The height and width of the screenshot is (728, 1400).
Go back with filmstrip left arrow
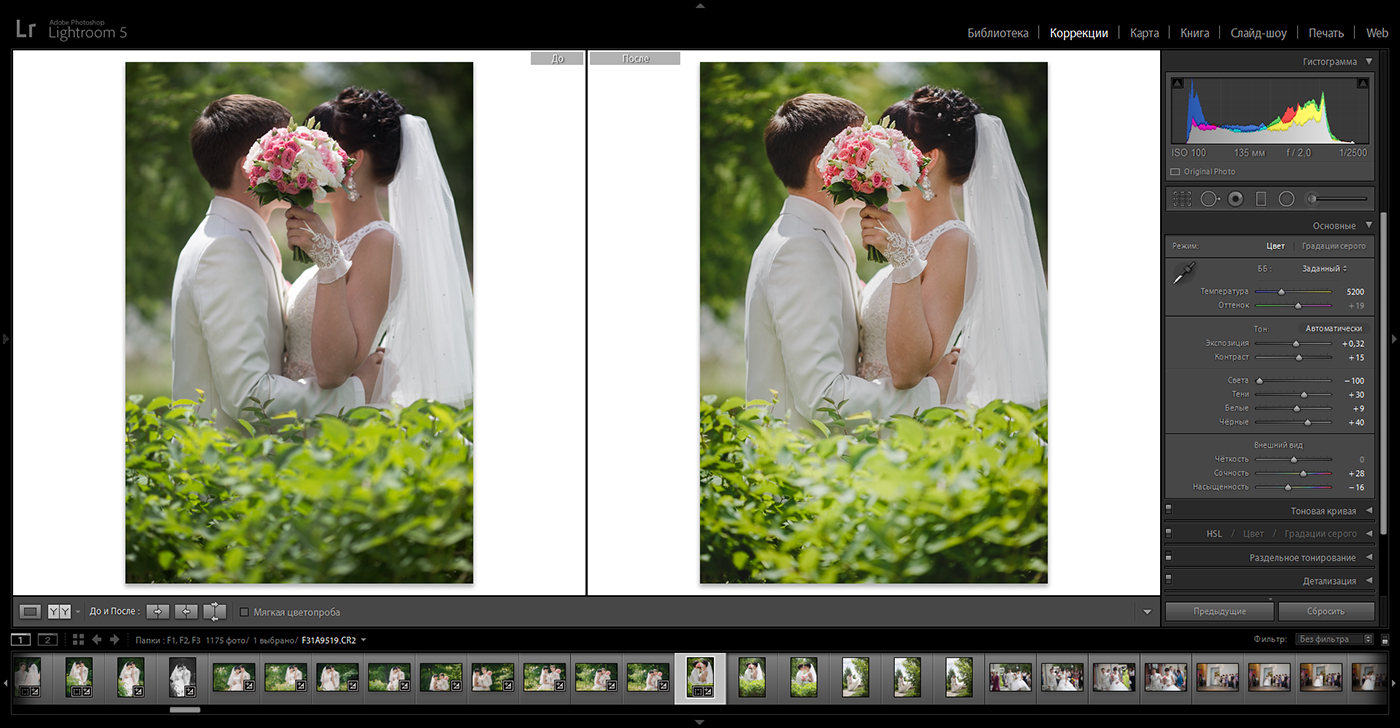pos(97,640)
